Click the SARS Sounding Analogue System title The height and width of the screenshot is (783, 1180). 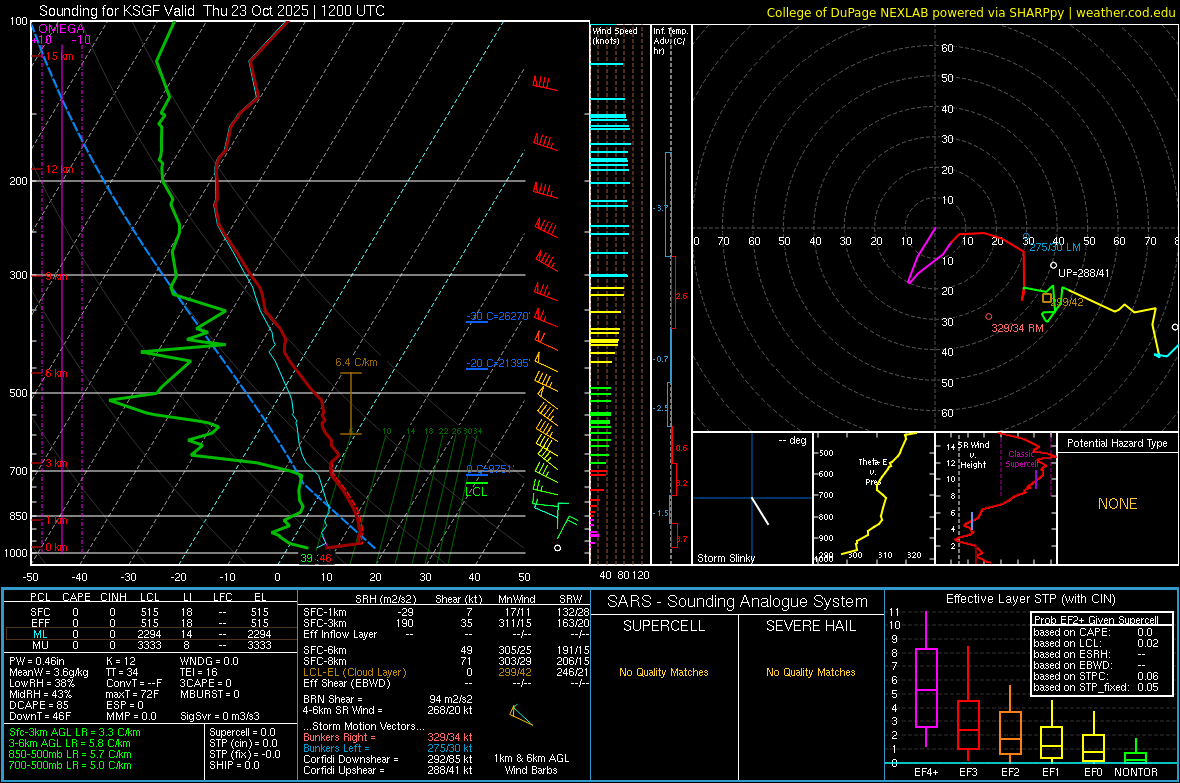click(737, 602)
